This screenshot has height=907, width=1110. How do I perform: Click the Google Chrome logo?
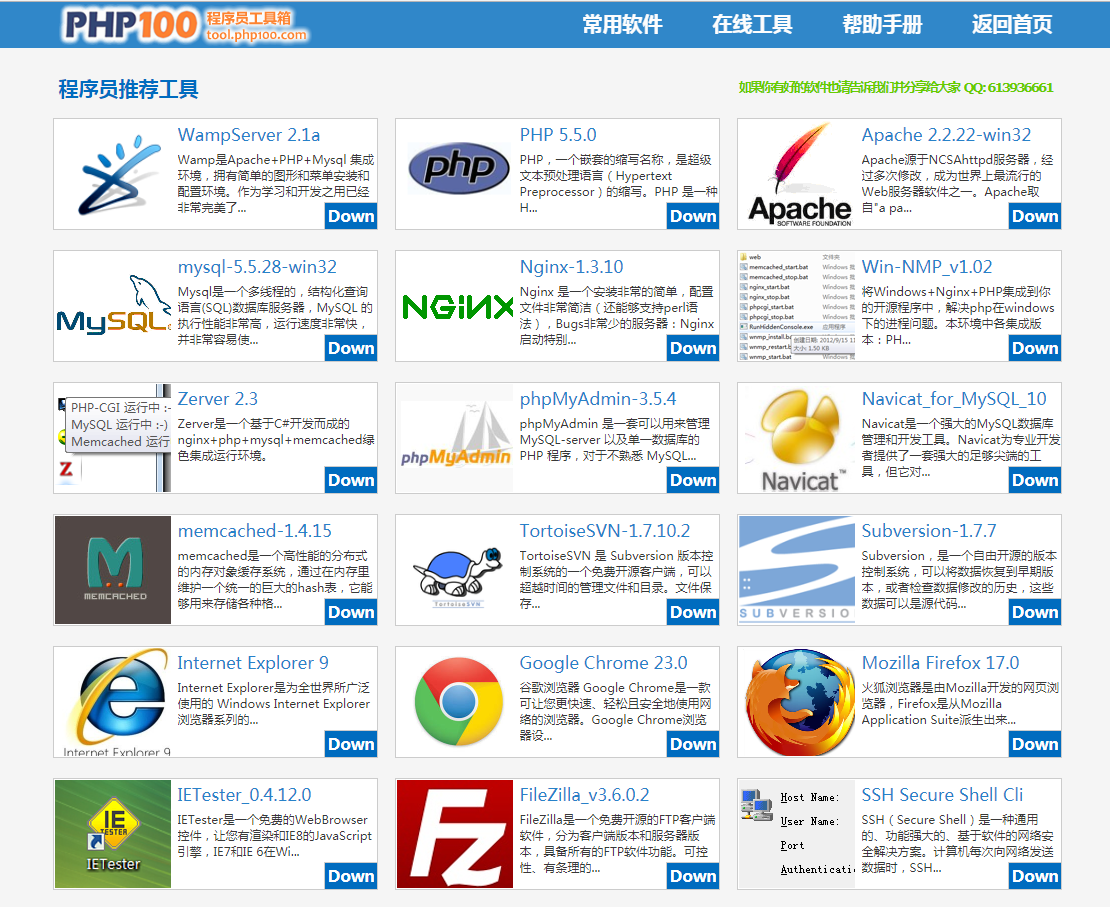coord(457,702)
